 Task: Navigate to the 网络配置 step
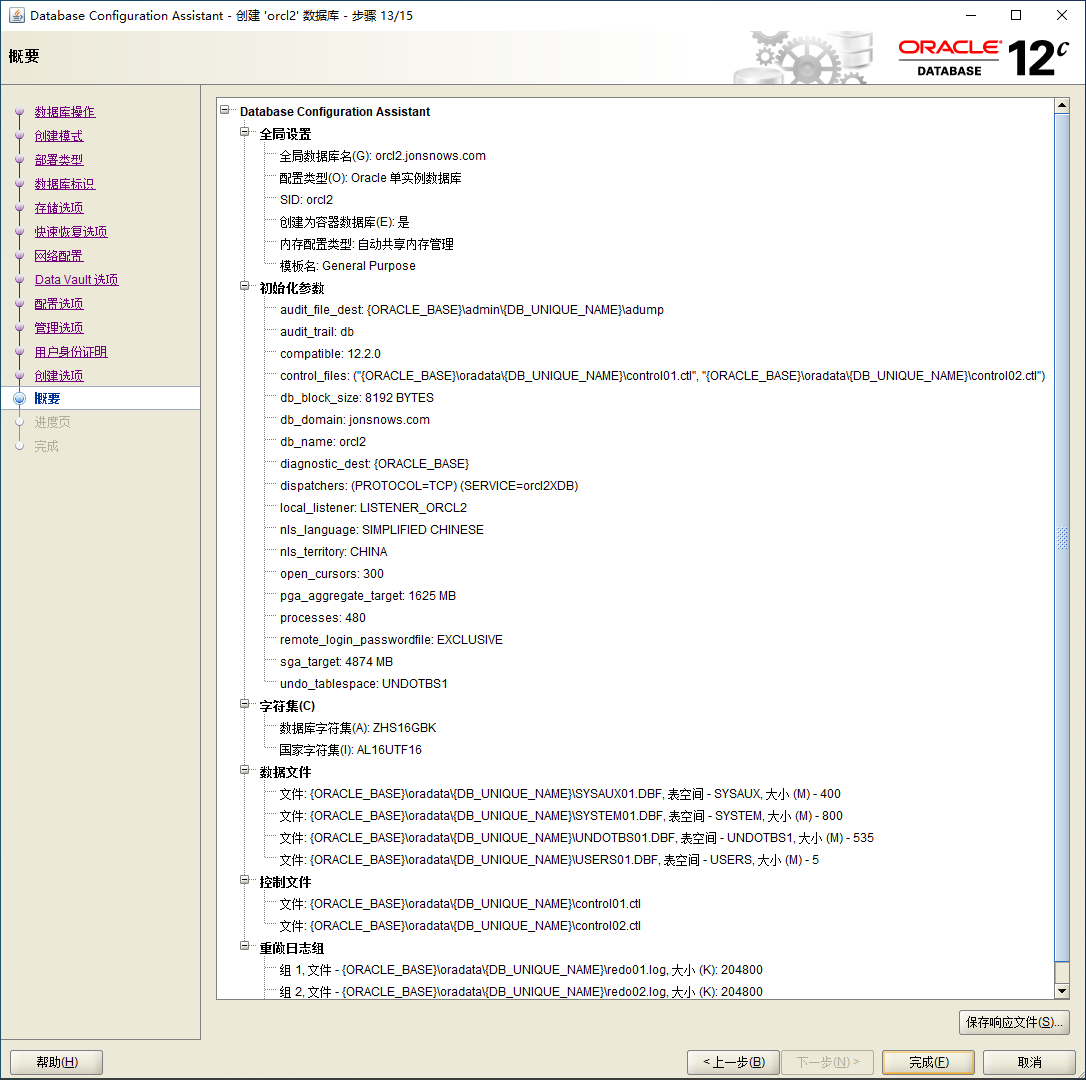coord(59,256)
